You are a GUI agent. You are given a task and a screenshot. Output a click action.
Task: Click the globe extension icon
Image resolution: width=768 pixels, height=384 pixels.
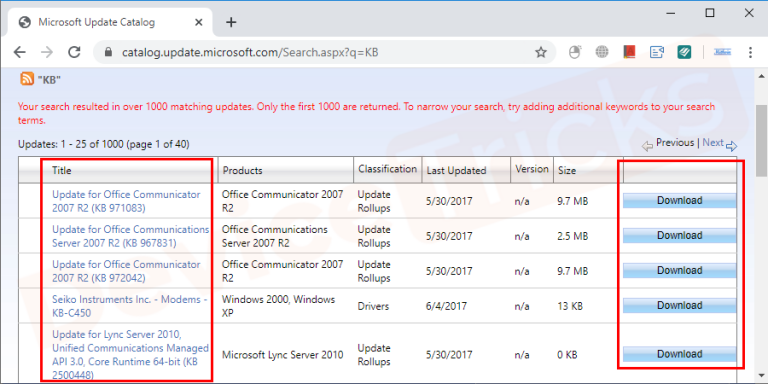tap(602, 52)
